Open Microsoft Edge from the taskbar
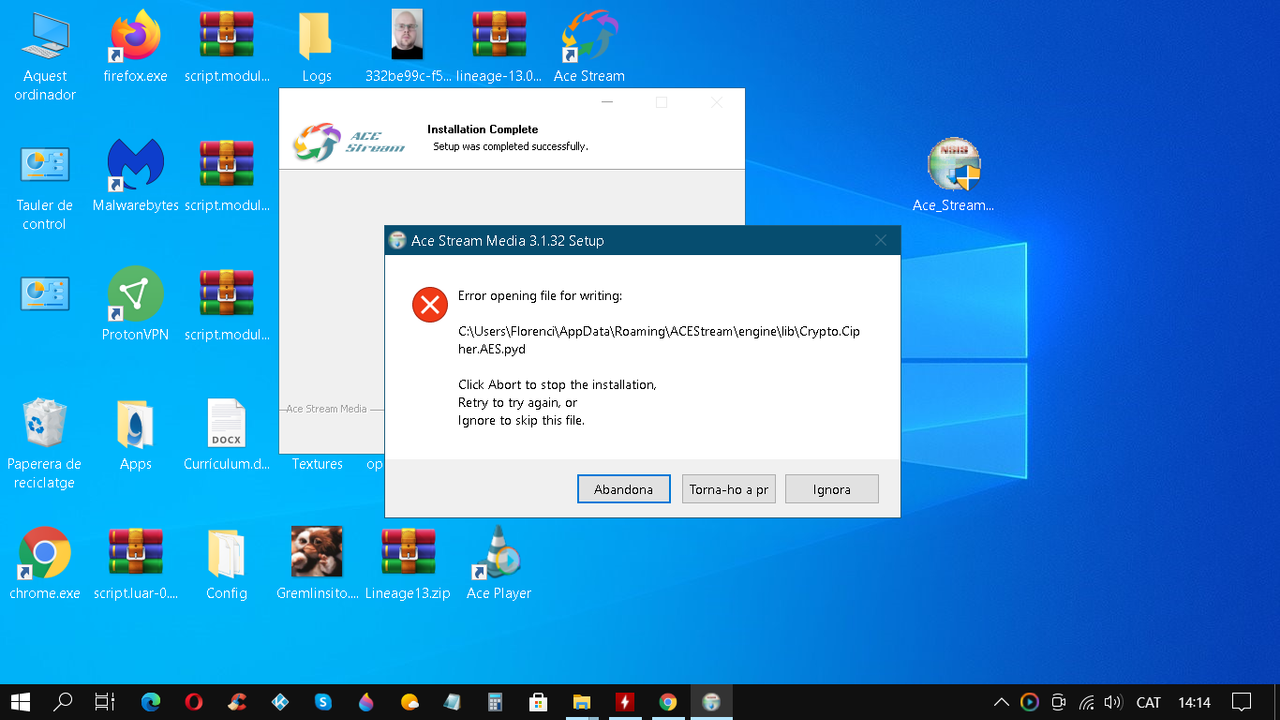 pyautogui.click(x=151, y=702)
